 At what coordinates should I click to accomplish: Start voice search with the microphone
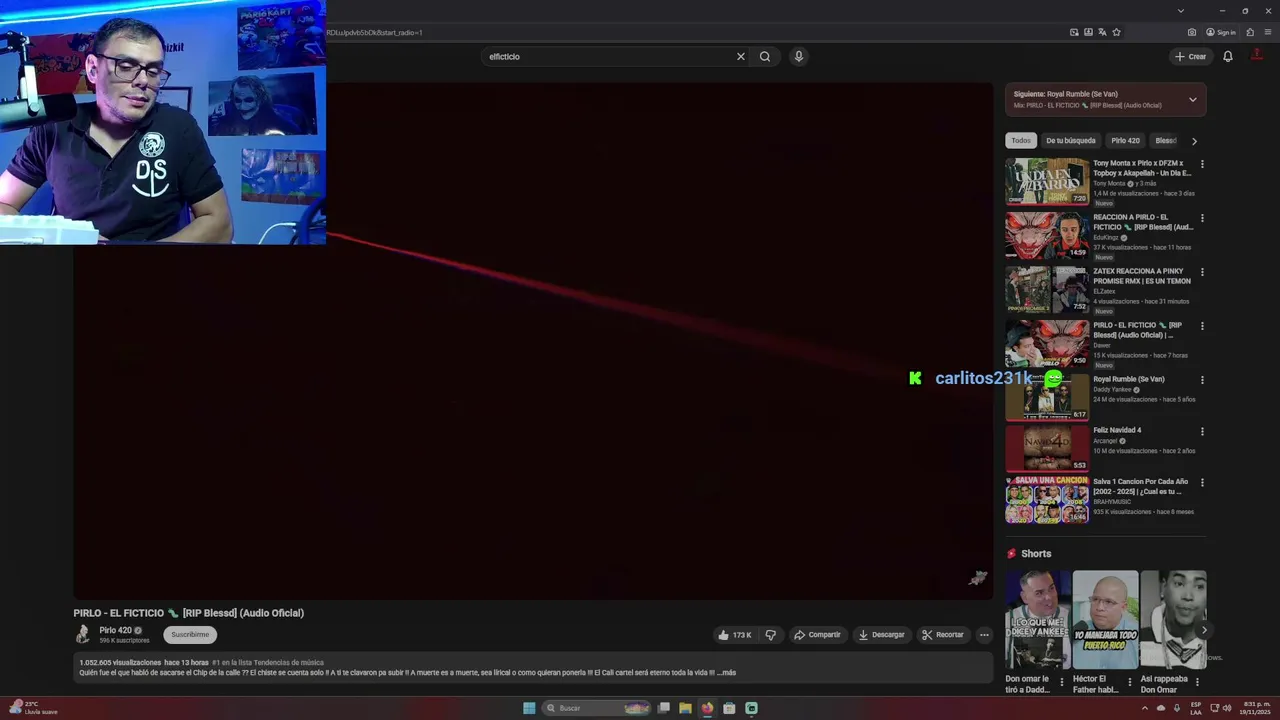click(798, 57)
